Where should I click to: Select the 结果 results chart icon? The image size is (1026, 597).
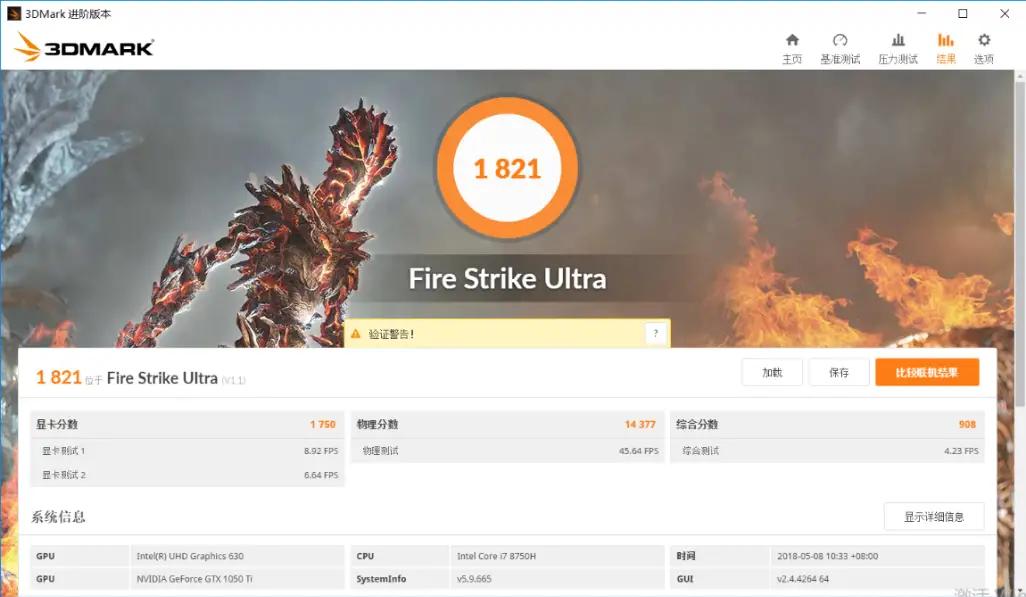point(945,41)
